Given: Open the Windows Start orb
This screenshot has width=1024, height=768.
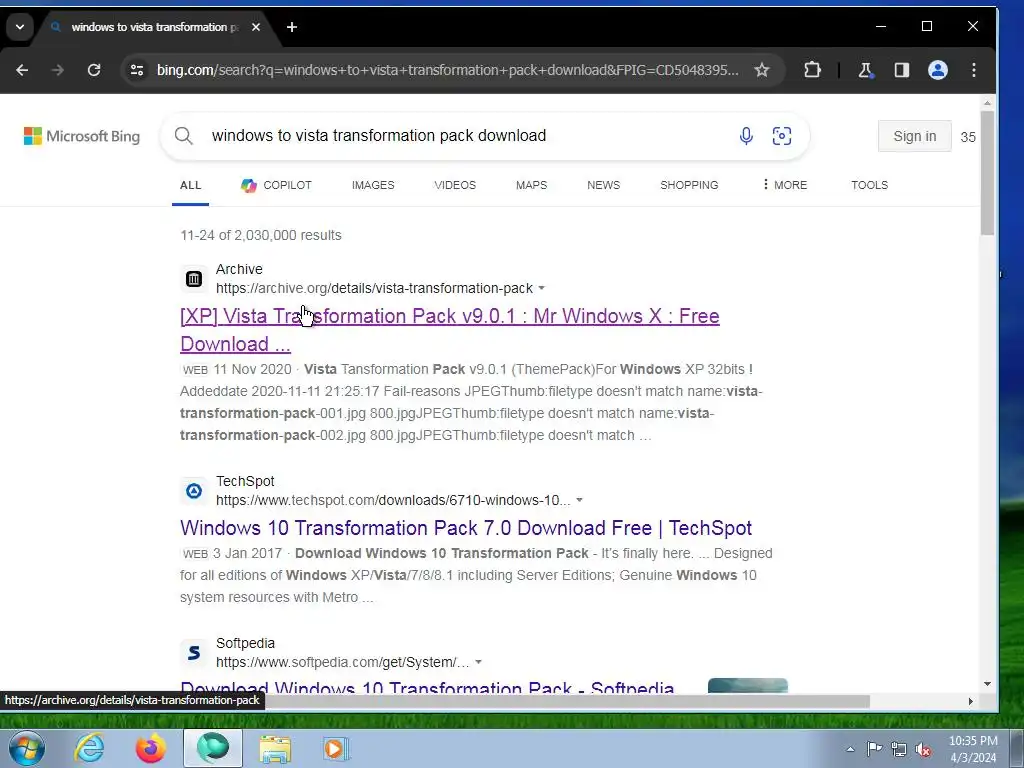Looking at the screenshot, I should coord(26,748).
